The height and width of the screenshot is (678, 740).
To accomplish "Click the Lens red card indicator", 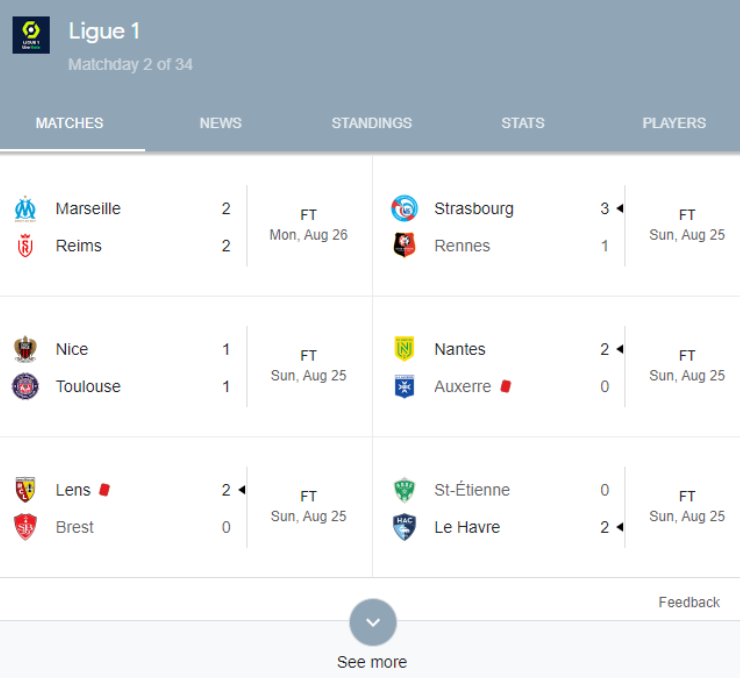I will click(x=104, y=490).
